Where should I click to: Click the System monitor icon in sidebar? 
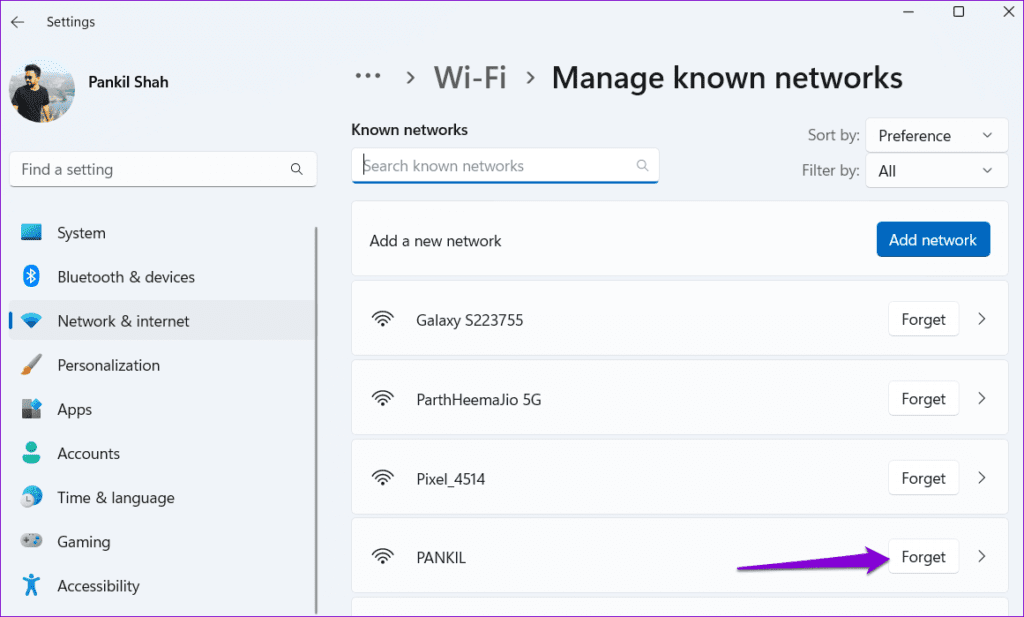point(31,232)
